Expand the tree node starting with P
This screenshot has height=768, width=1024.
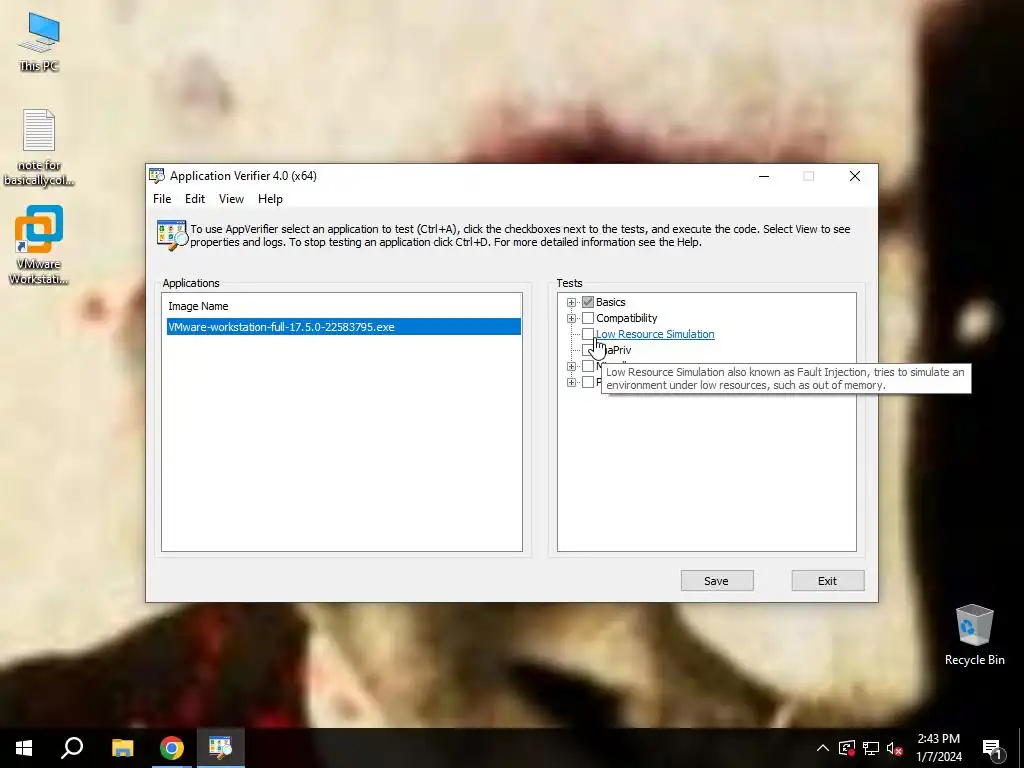pyautogui.click(x=571, y=382)
